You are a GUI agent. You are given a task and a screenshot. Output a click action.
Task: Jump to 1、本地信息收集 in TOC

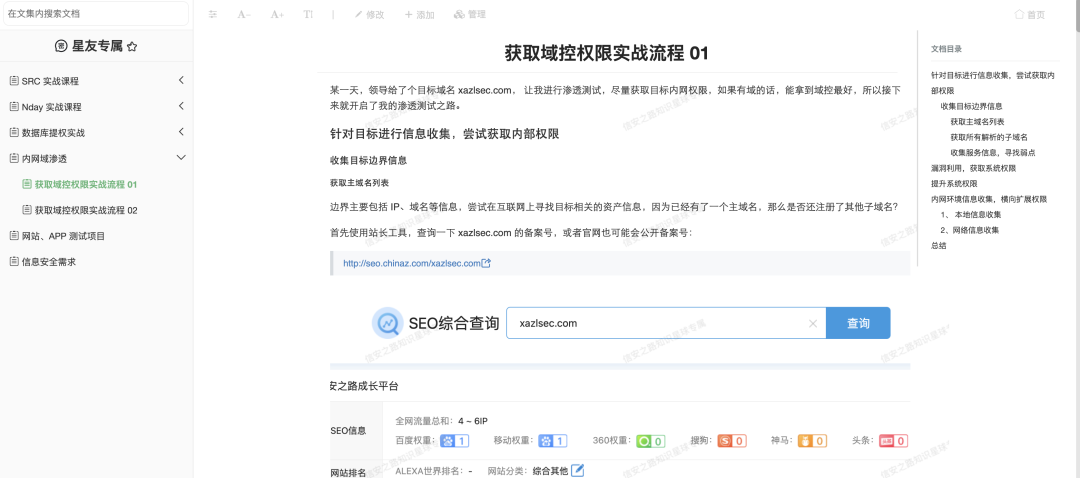(x=970, y=214)
